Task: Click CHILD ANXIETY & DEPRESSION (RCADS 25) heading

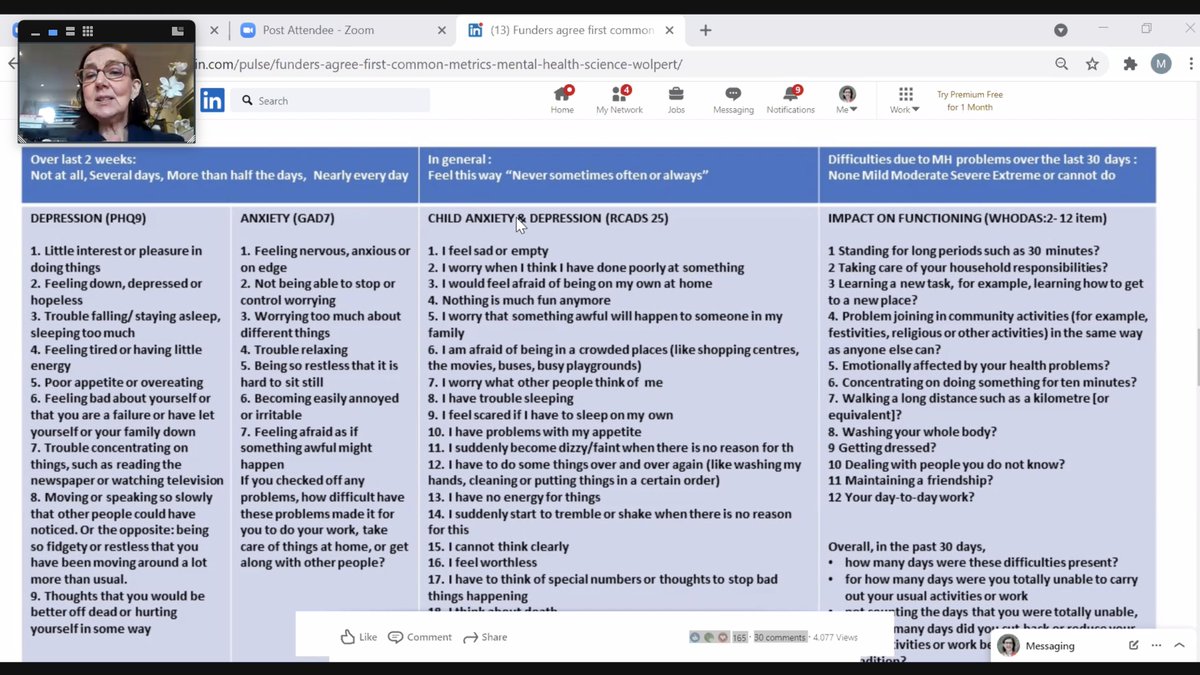Action: pyautogui.click(x=548, y=217)
